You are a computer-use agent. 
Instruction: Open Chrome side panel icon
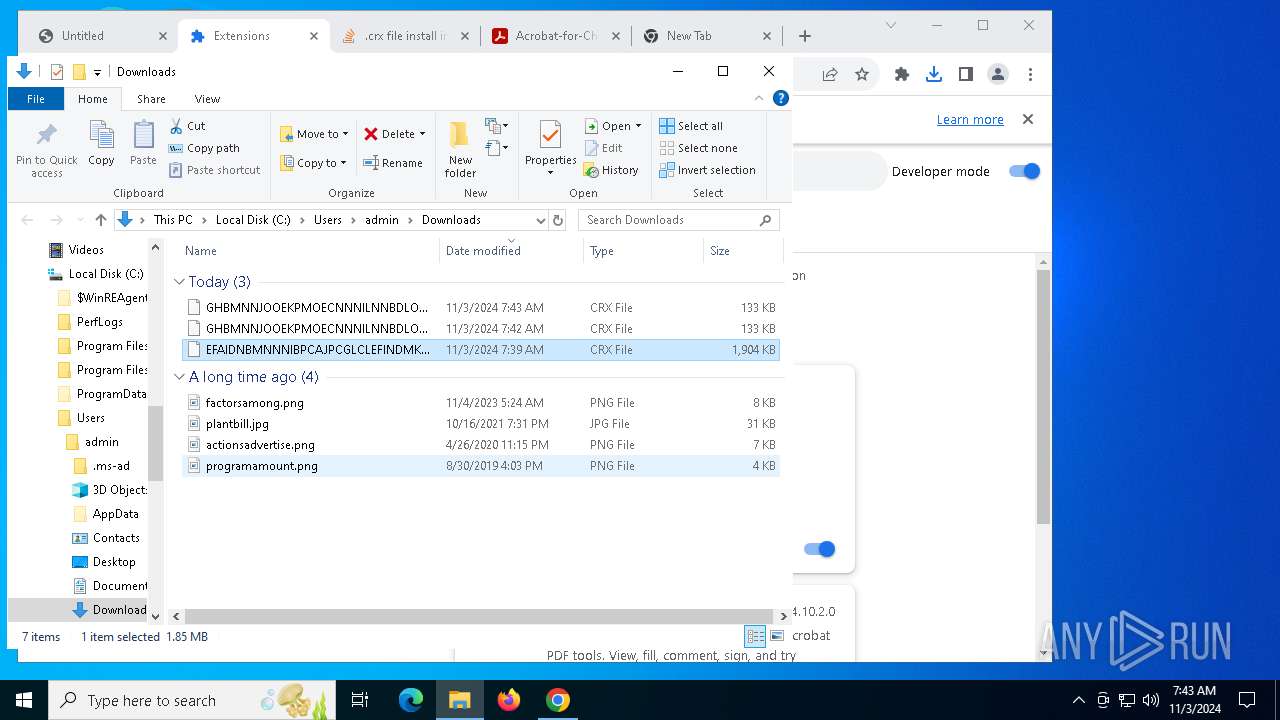tap(966, 74)
